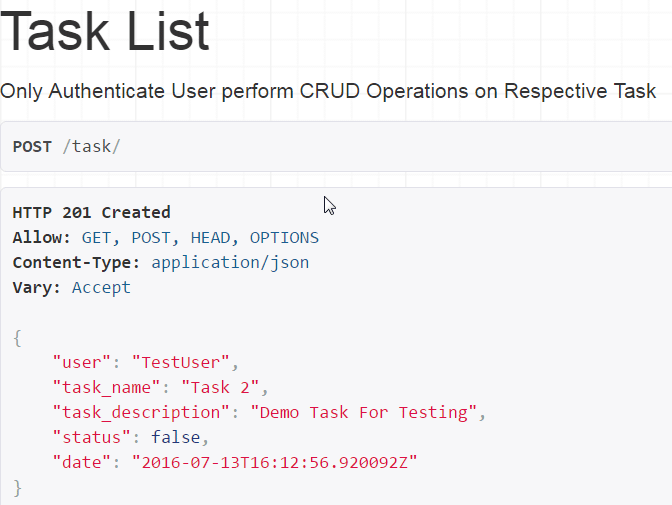
Task: Click the "Task 2" JSON value
Action: point(225,387)
